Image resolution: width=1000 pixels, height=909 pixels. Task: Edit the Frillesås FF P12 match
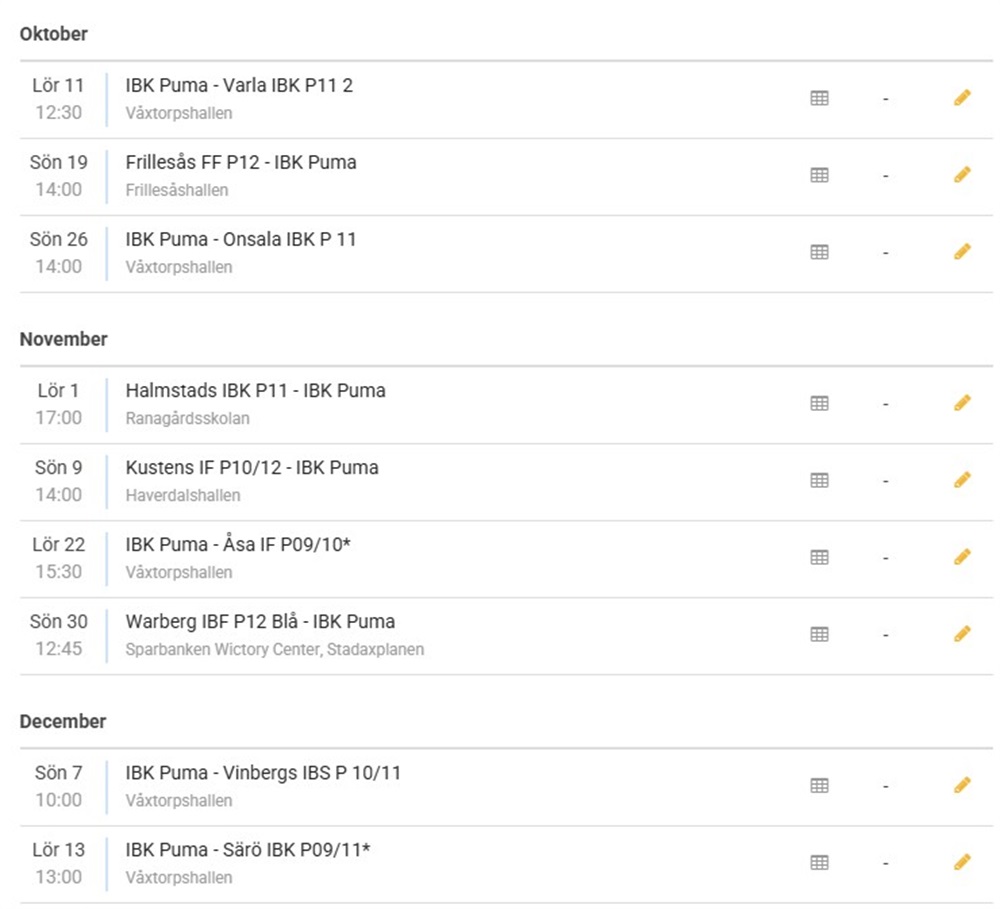coord(962,175)
